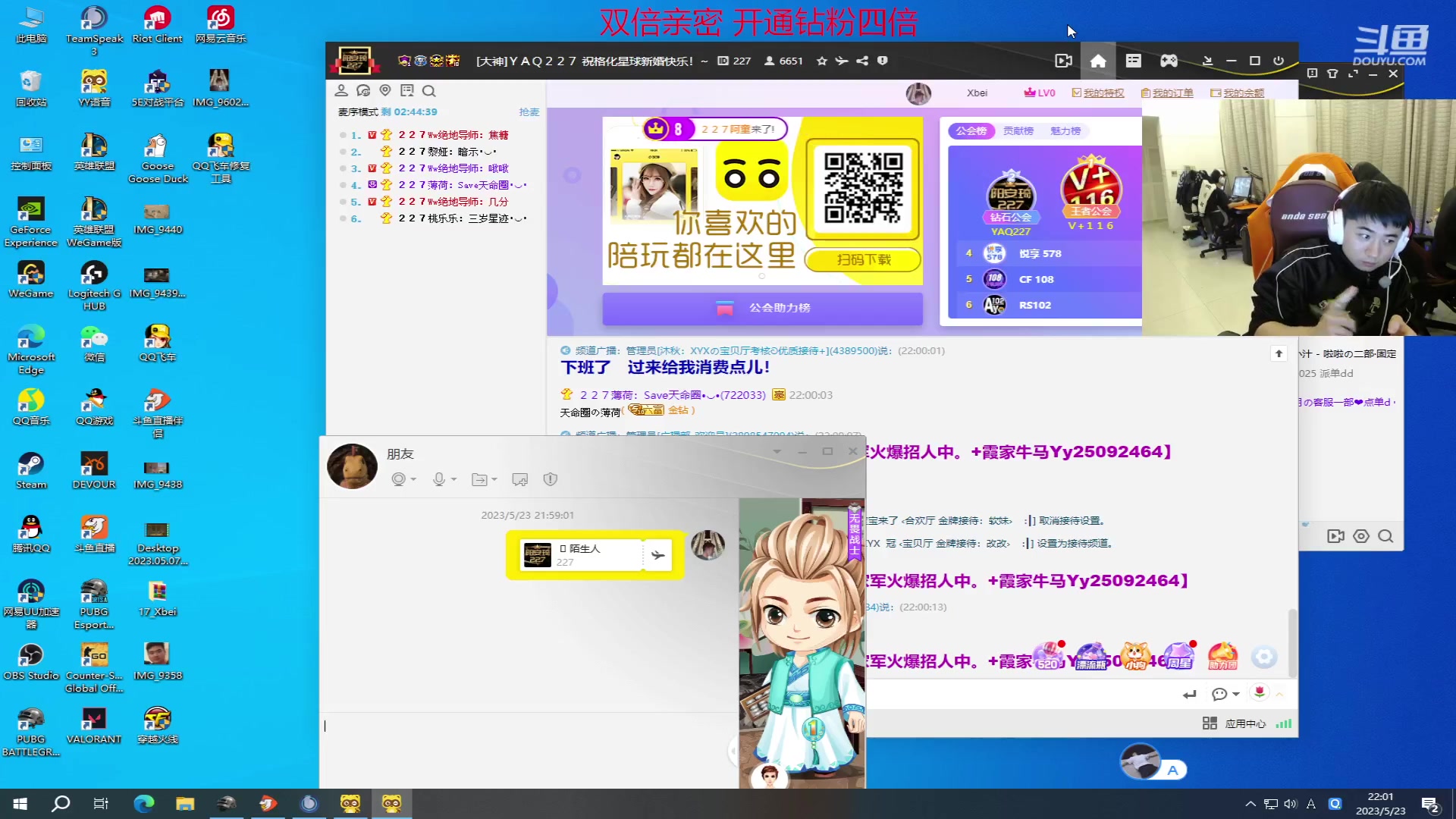Viewport: 1456px width, 819px height.
Task: Select the 魅力榜 tab
Action: pyautogui.click(x=1065, y=130)
